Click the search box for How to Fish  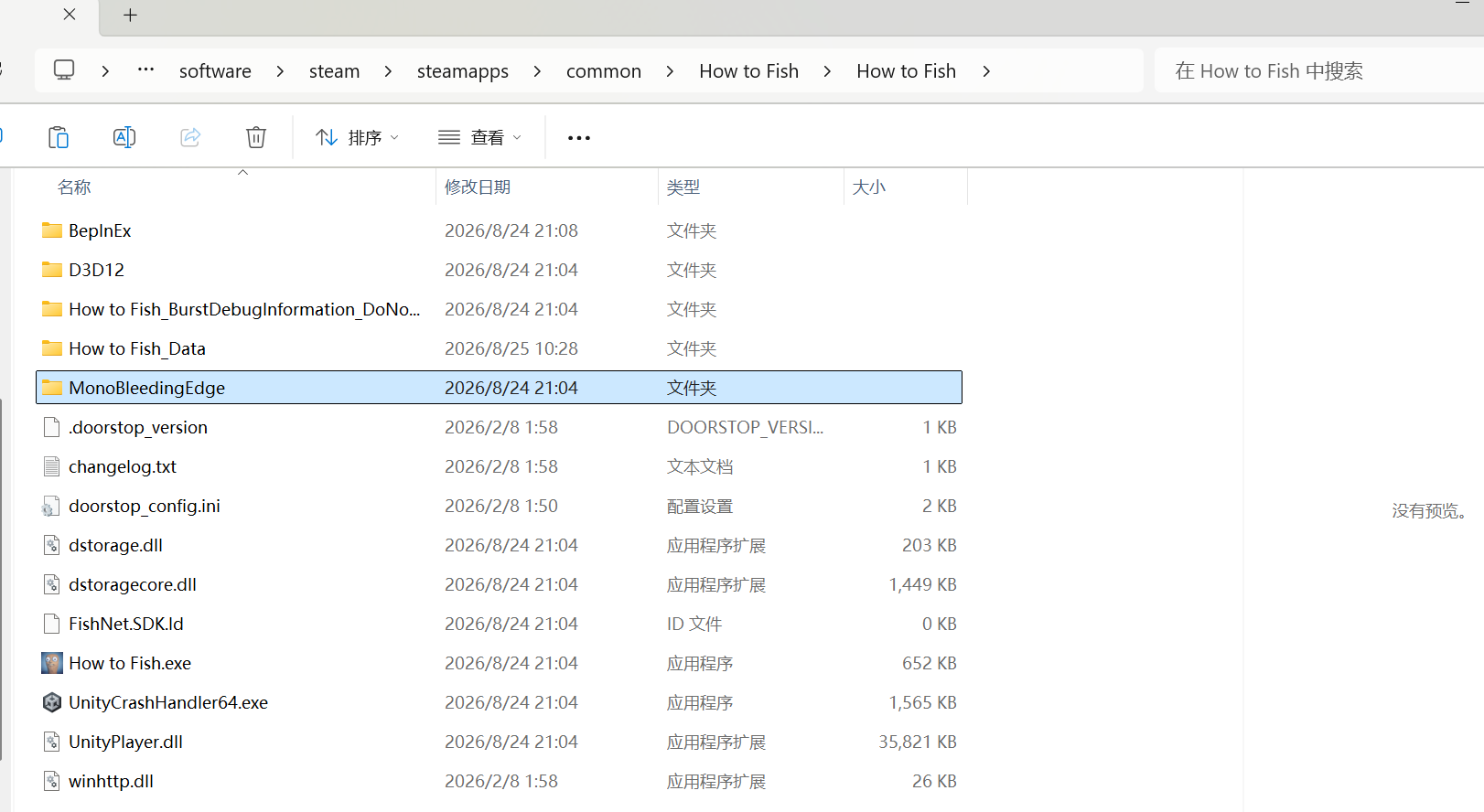1317,70
